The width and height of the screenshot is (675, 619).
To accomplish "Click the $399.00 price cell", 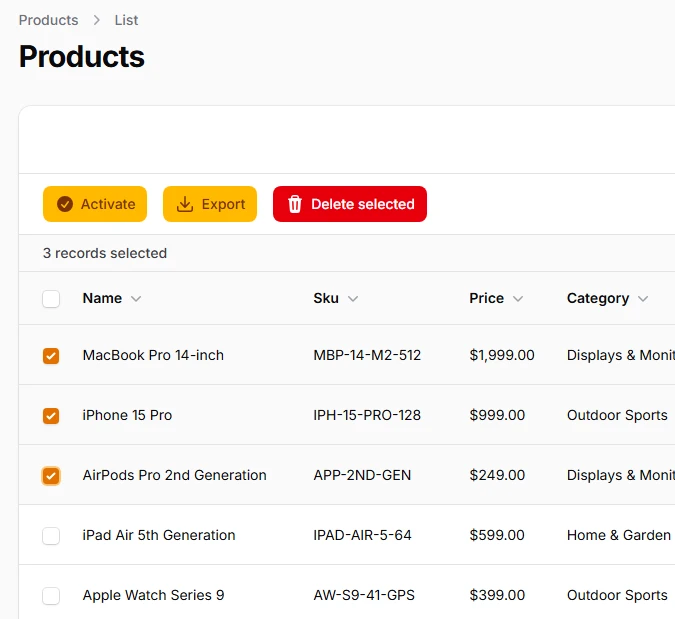I will tap(497, 595).
